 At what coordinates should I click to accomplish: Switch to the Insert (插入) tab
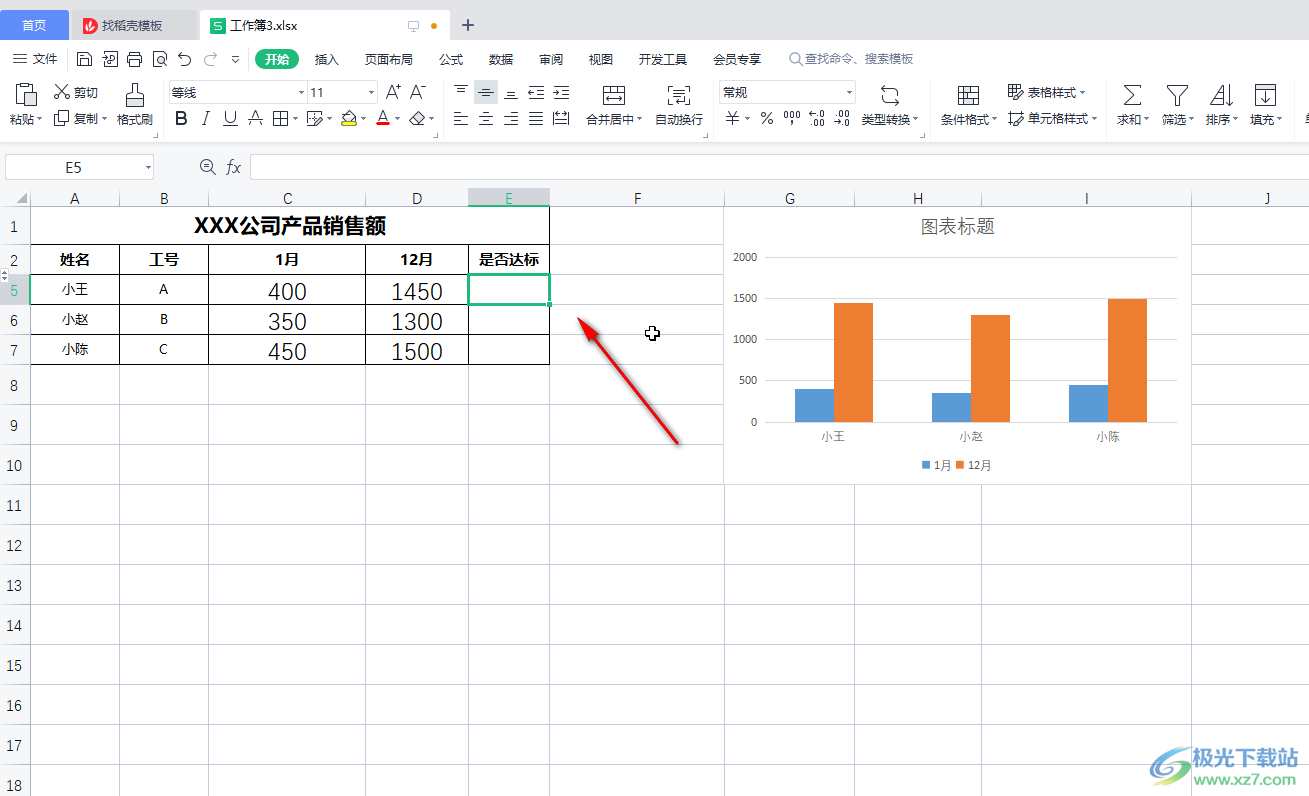tap(327, 59)
